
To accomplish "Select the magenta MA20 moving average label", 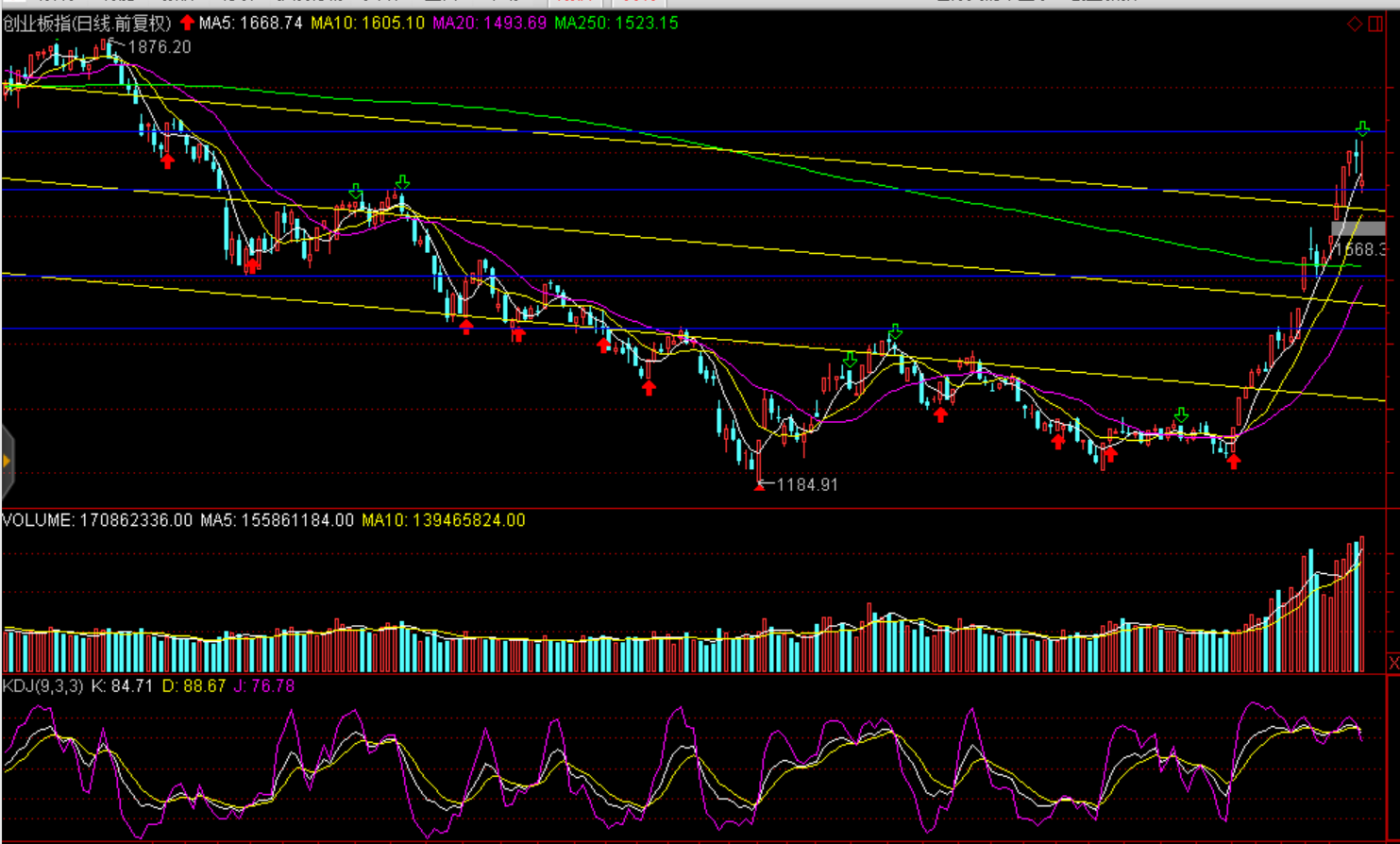I will pos(489,23).
